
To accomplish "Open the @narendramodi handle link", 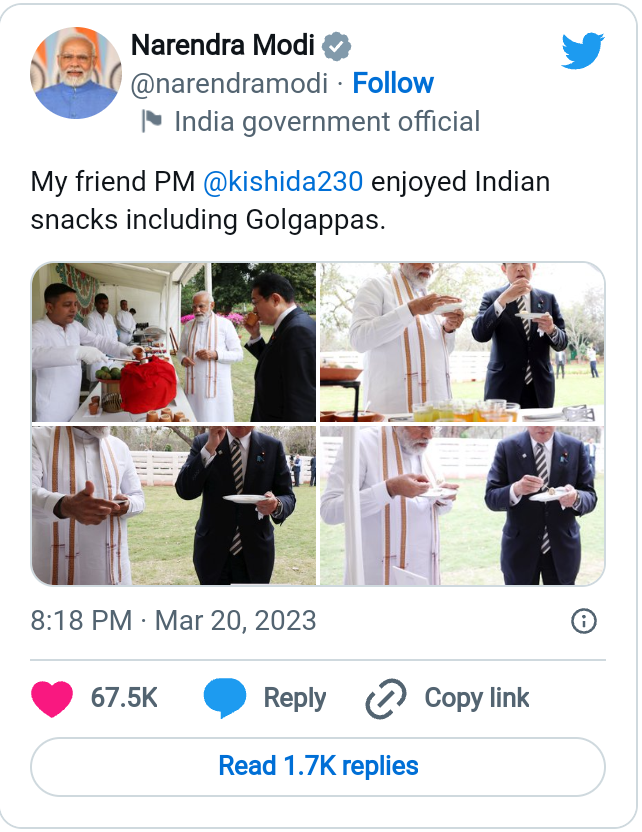I will coord(229,84).
